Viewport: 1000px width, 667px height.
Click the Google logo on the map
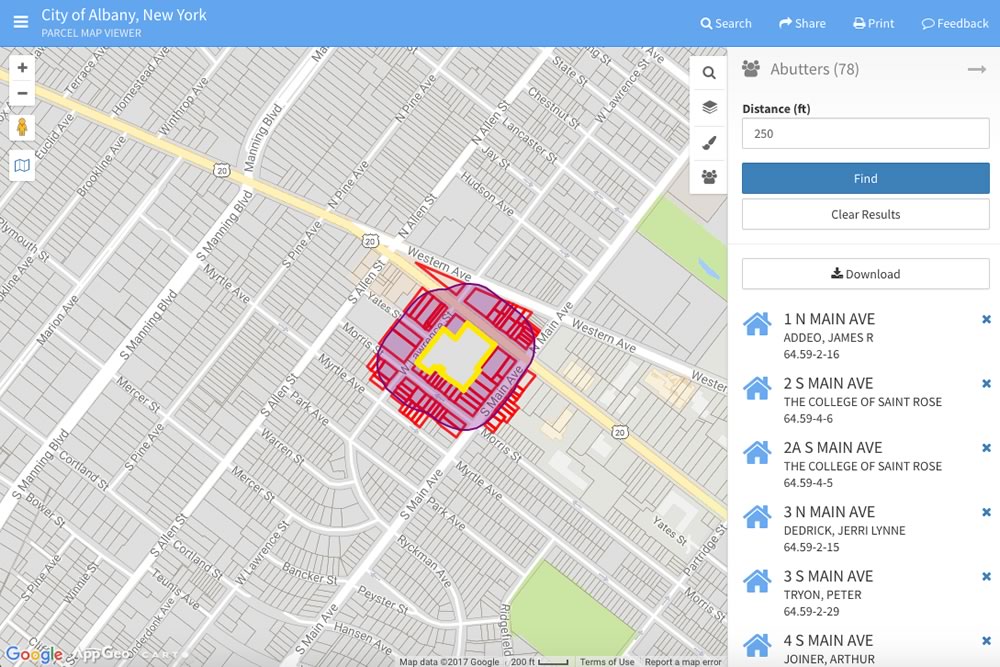[34, 654]
